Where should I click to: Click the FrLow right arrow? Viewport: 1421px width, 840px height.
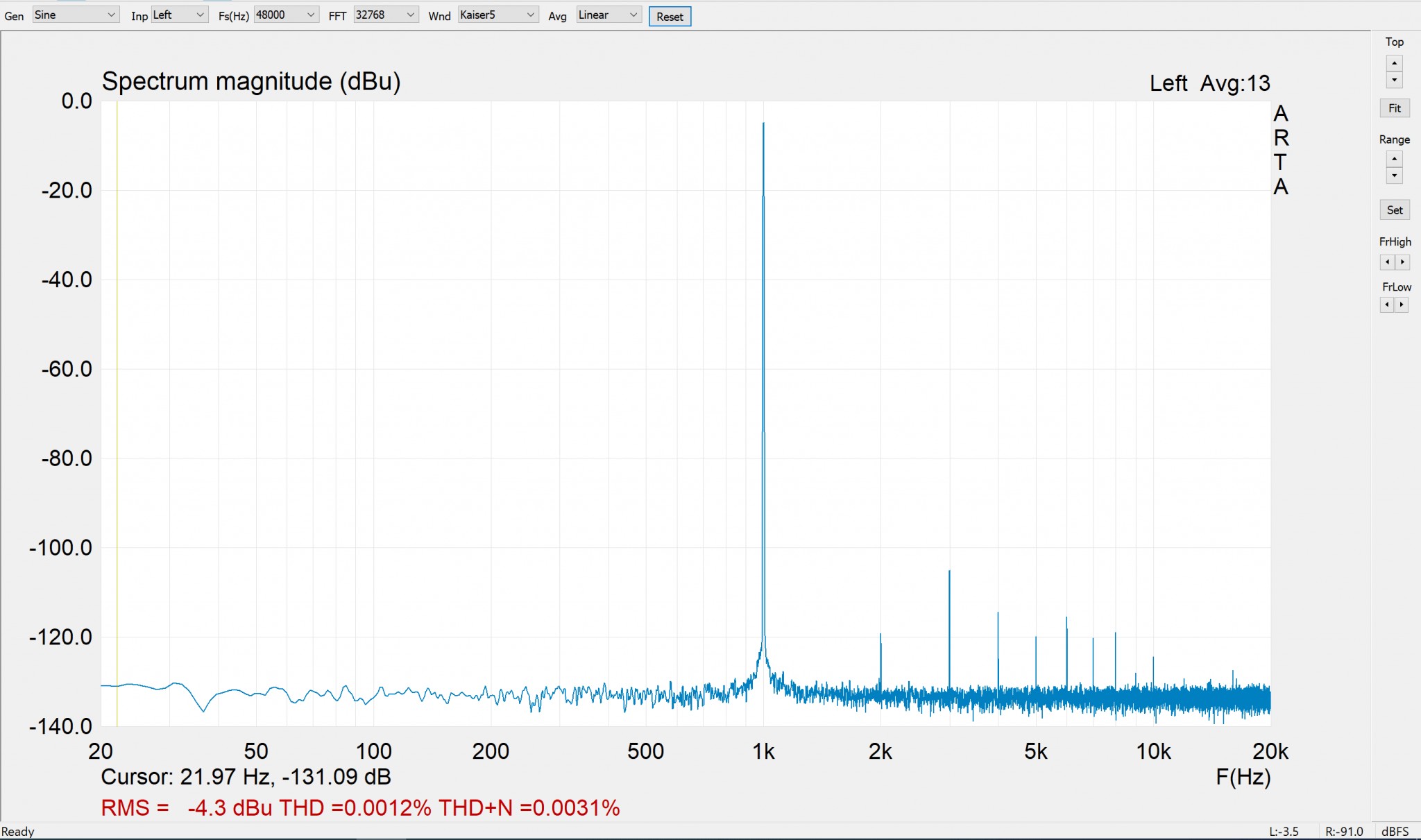[x=1402, y=305]
